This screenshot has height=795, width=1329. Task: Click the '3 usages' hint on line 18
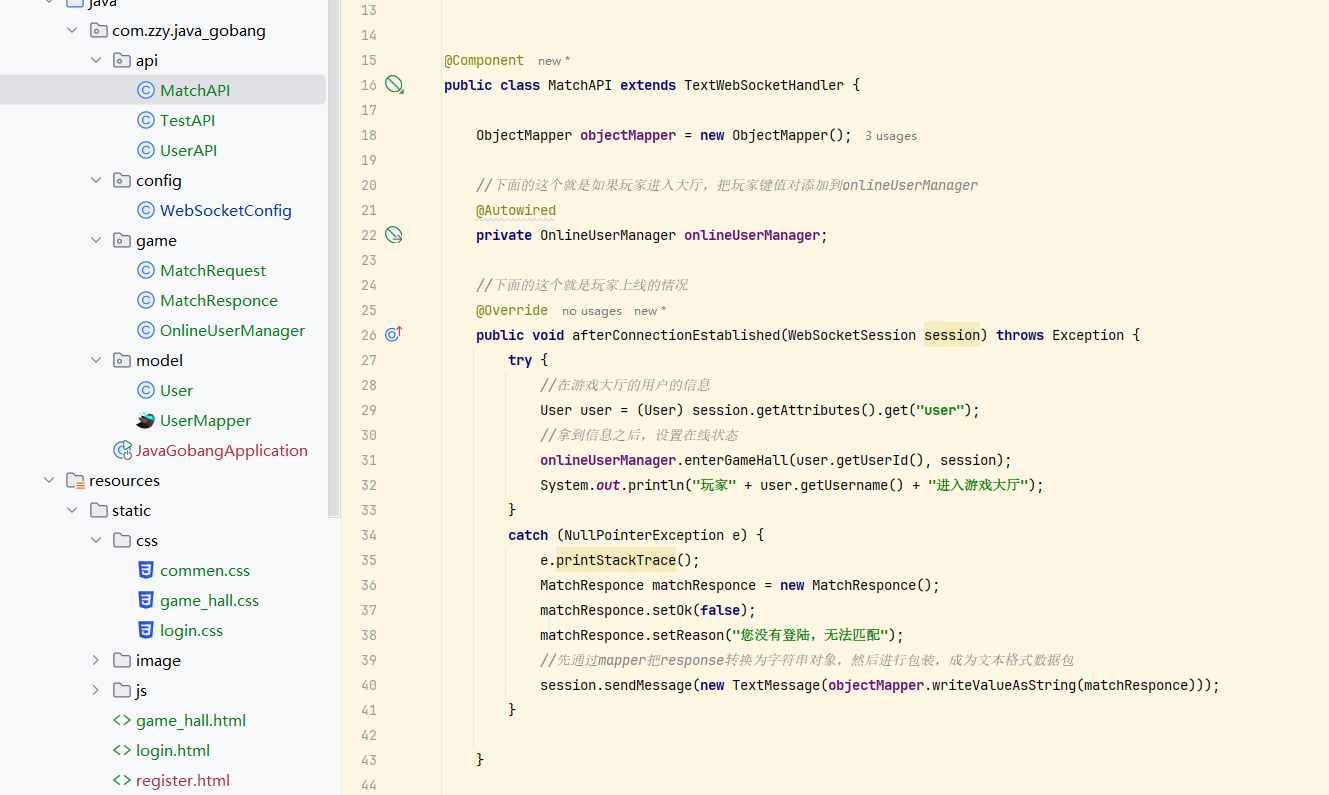click(891, 136)
